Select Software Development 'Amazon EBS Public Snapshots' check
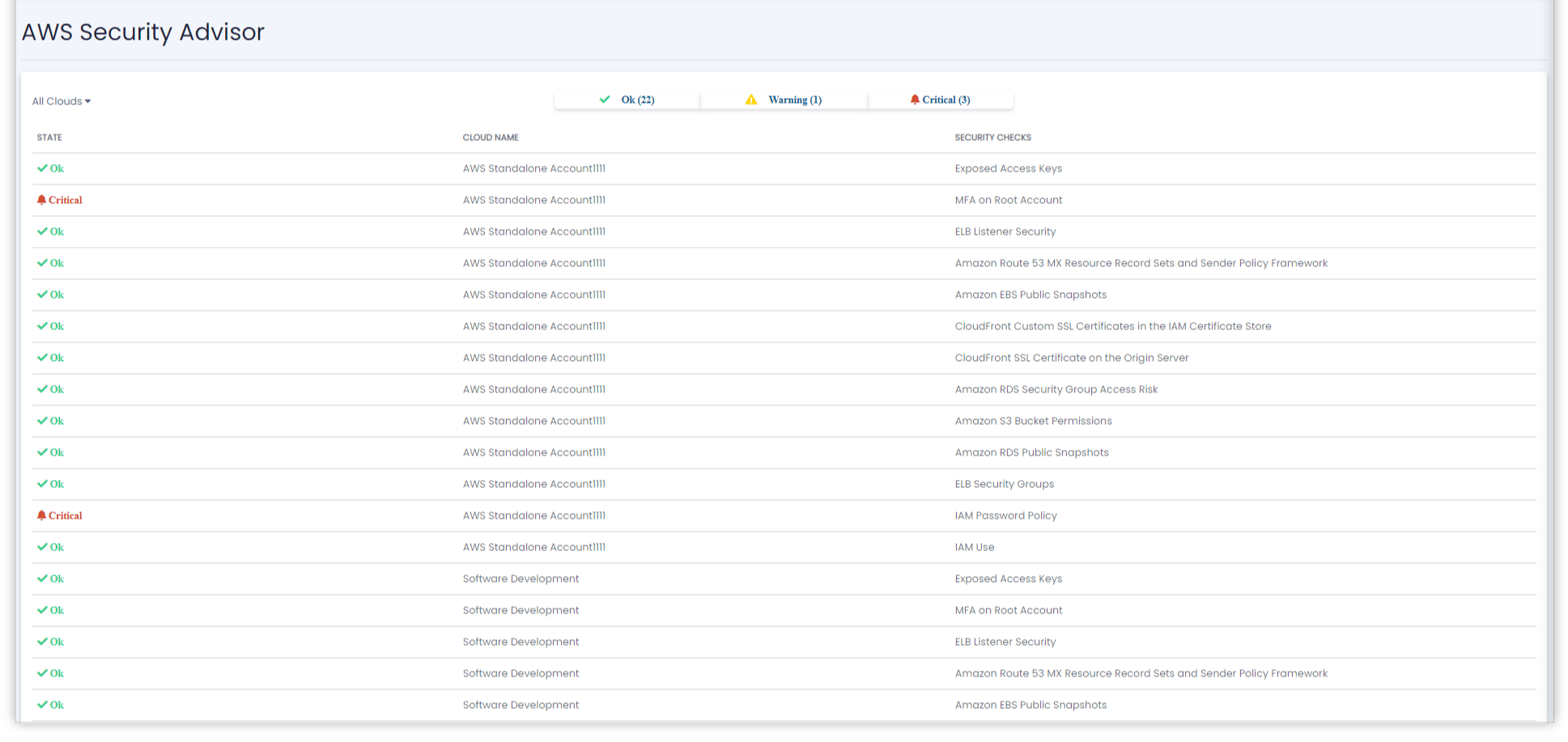Viewport: 1568px width, 742px height. (x=1030, y=705)
